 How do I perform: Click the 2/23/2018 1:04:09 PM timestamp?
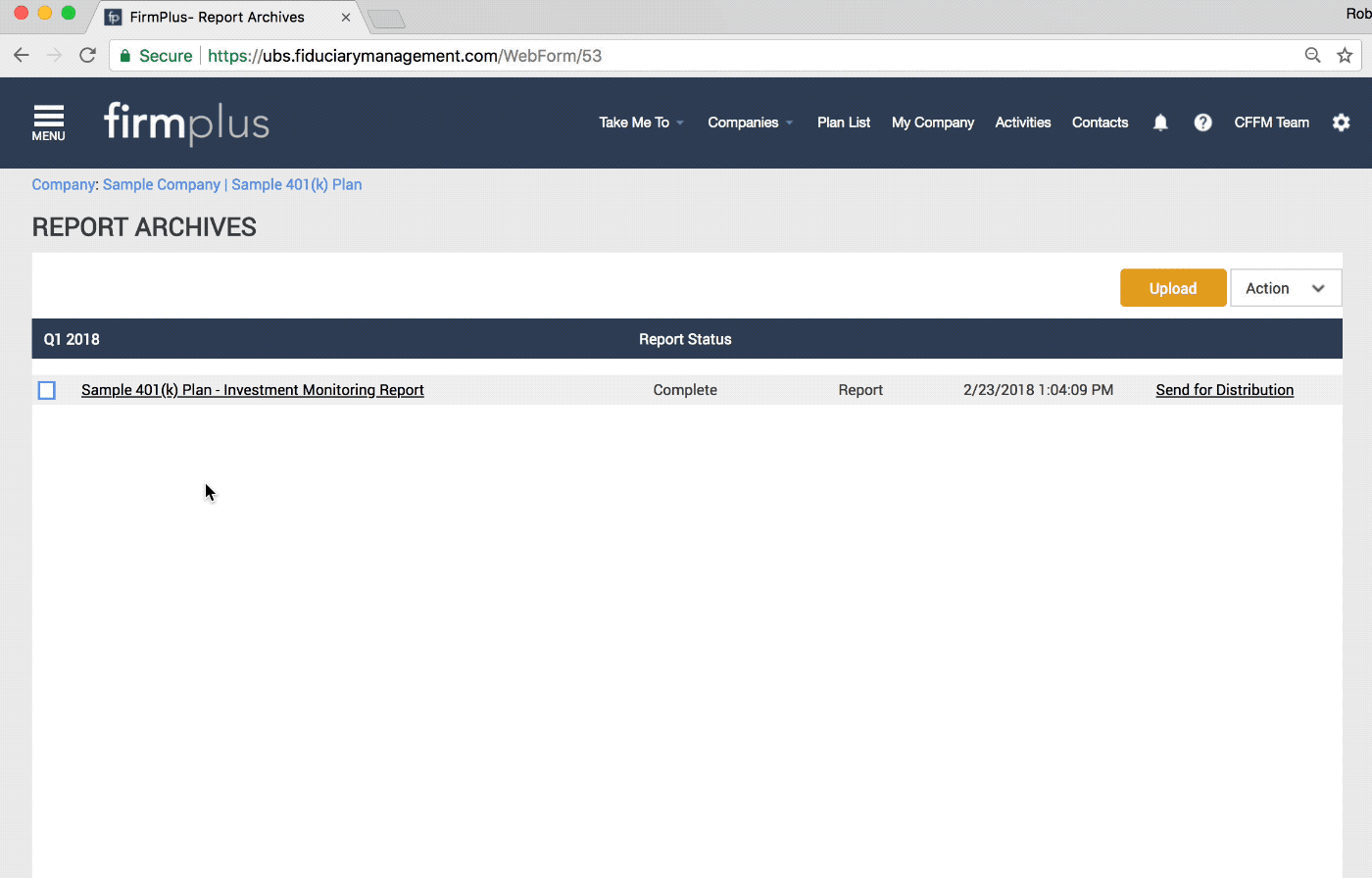[1038, 390]
